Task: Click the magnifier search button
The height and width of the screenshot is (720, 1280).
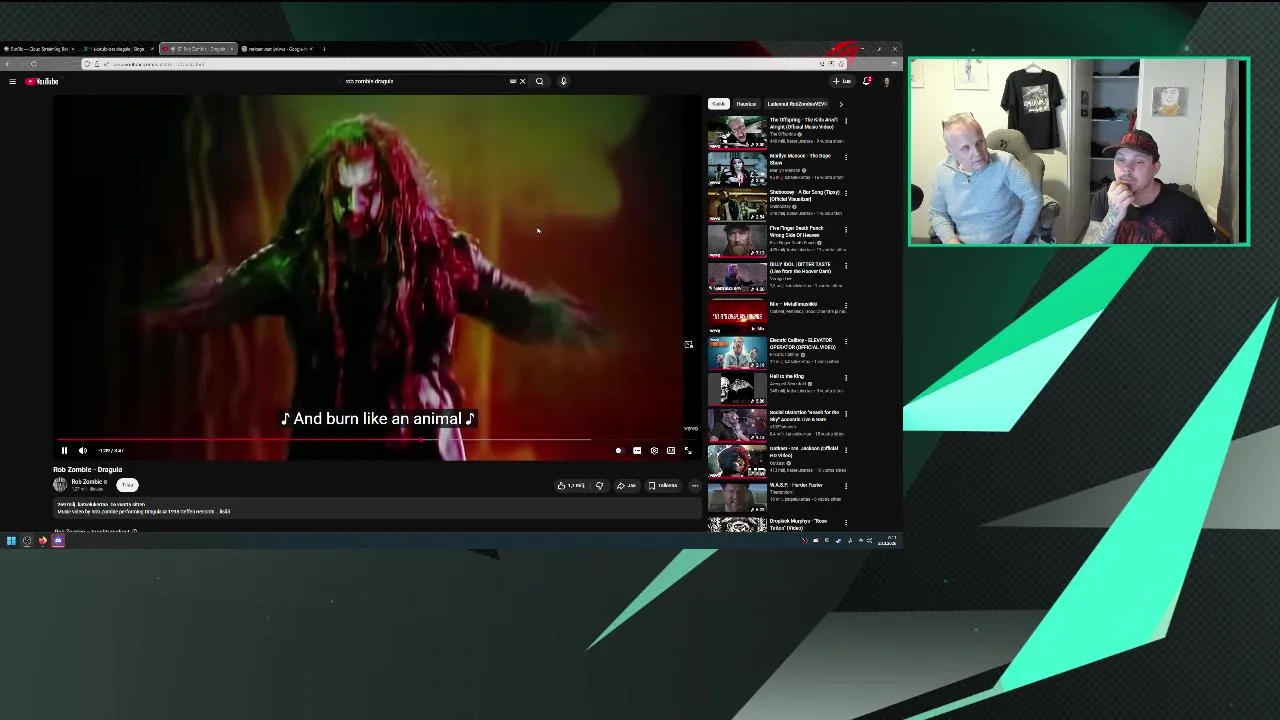Action: coord(540,81)
